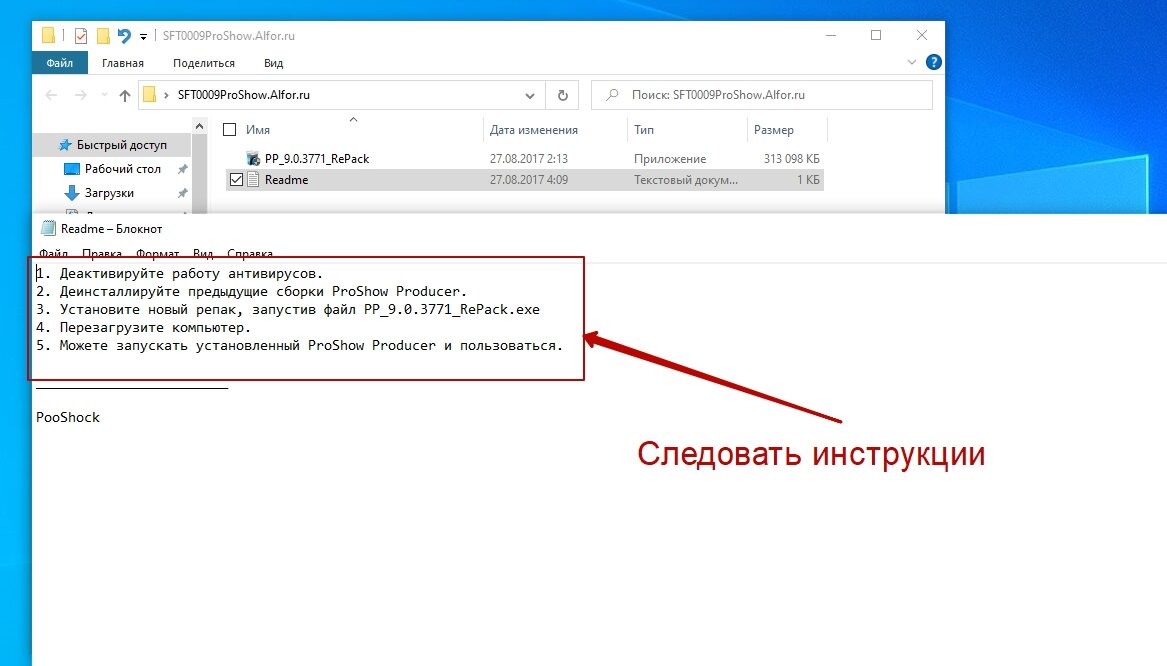Uncheck the Readme file checkbox
Screen dimensions: 1167x666
[x=236, y=179]
